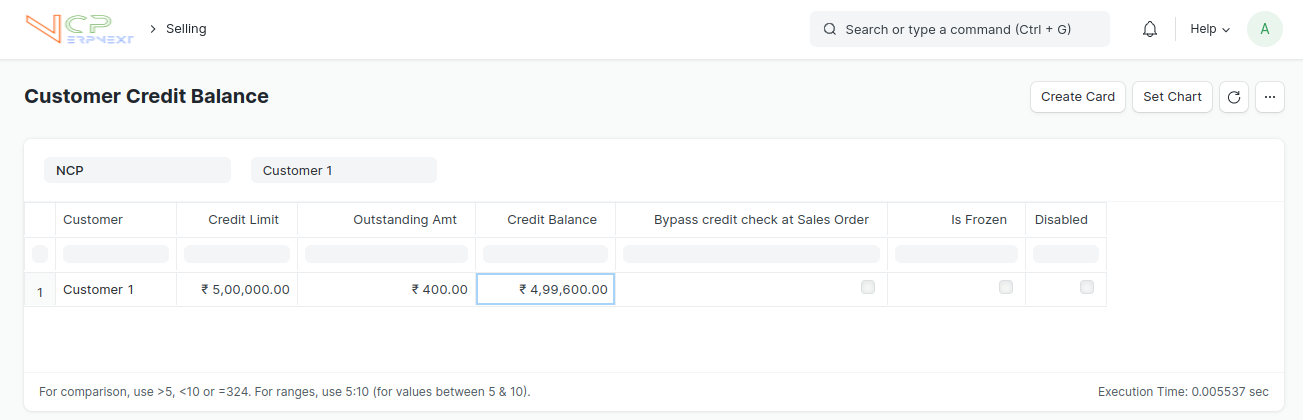Open the notifications bell

click(1150, 29)
